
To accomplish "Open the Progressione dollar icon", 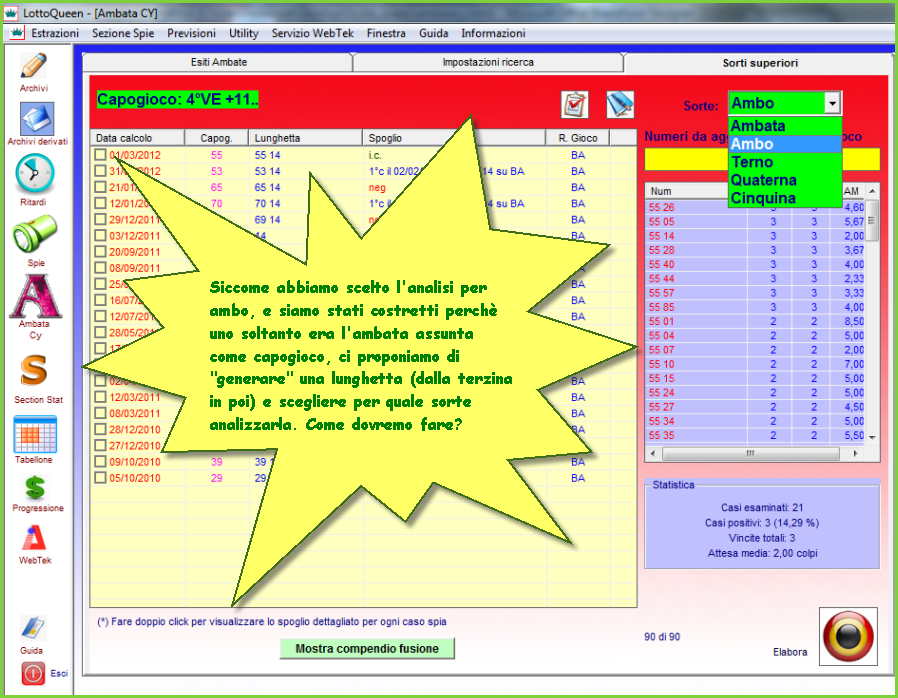I will (x=35, y=488).
